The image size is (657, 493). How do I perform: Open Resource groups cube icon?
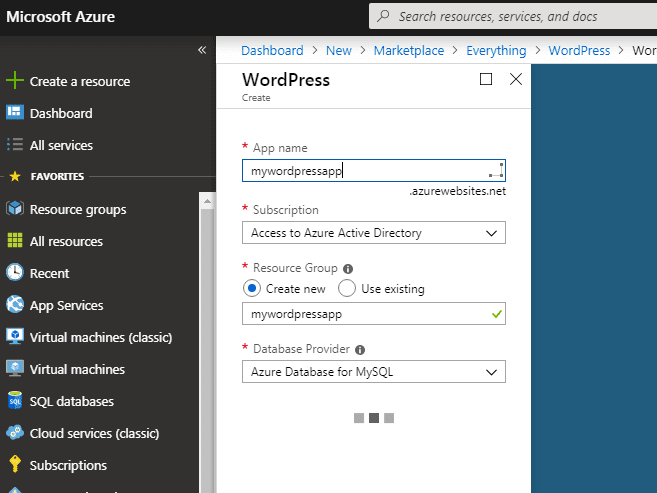(x=15, y=209)
